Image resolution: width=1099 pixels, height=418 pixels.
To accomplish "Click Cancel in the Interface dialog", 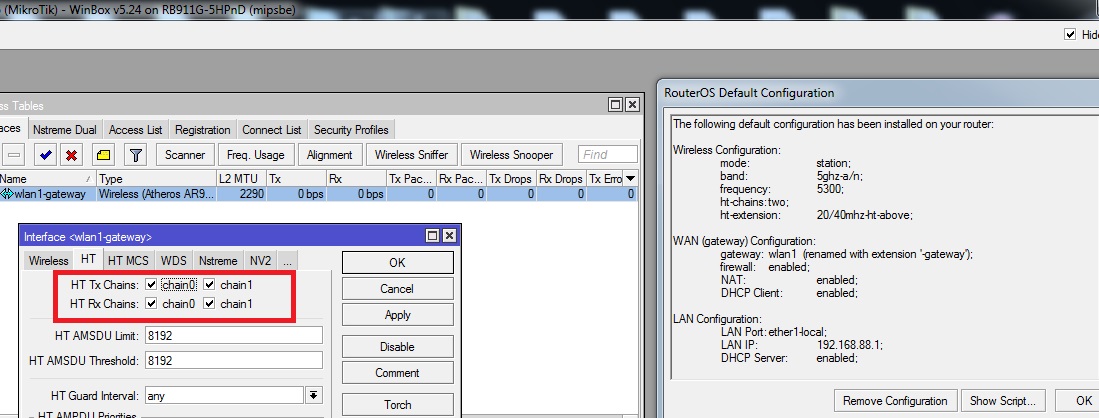I will click(397, 288).
